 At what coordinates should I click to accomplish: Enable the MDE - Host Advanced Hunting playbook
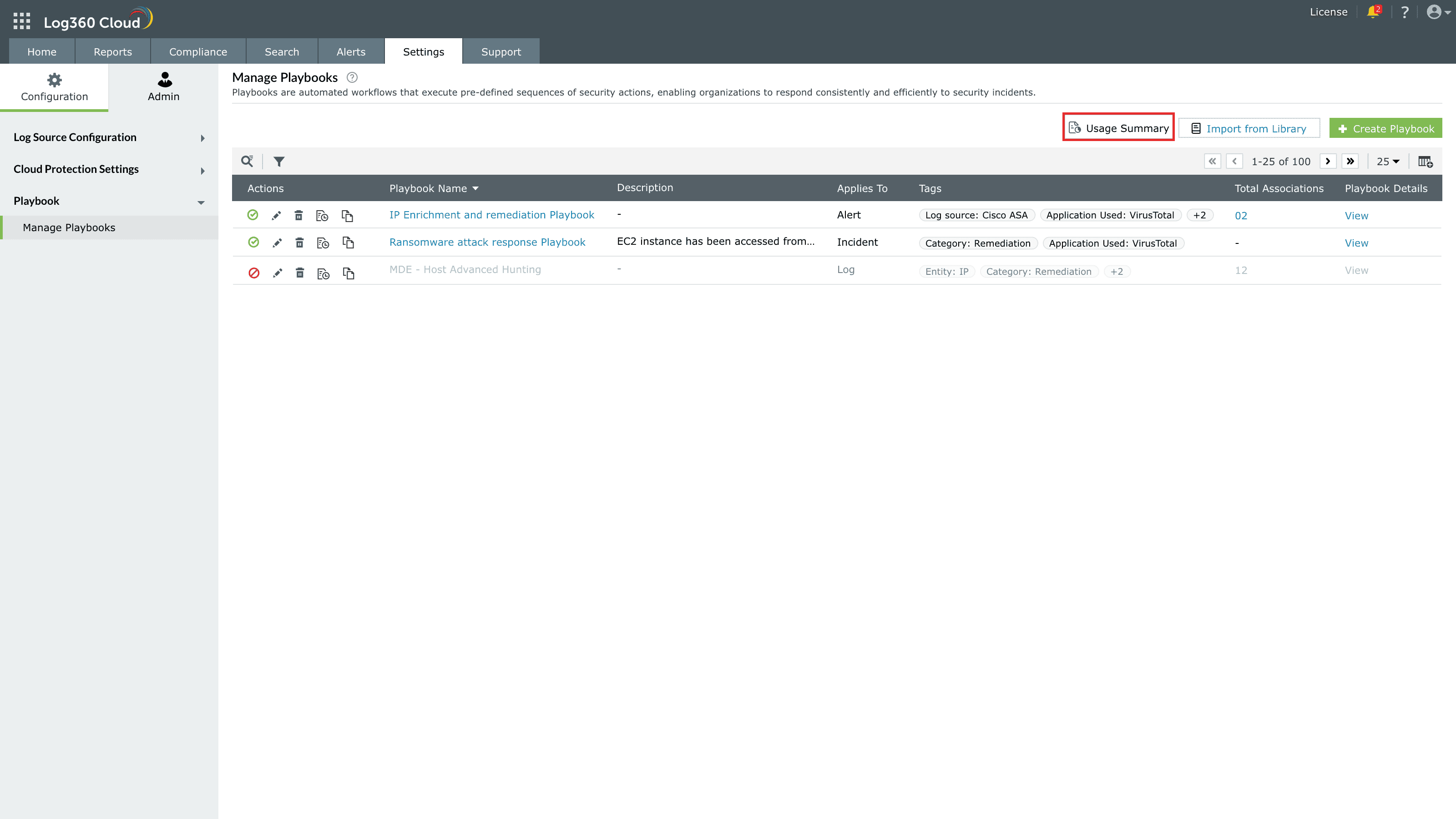[254, 273]
